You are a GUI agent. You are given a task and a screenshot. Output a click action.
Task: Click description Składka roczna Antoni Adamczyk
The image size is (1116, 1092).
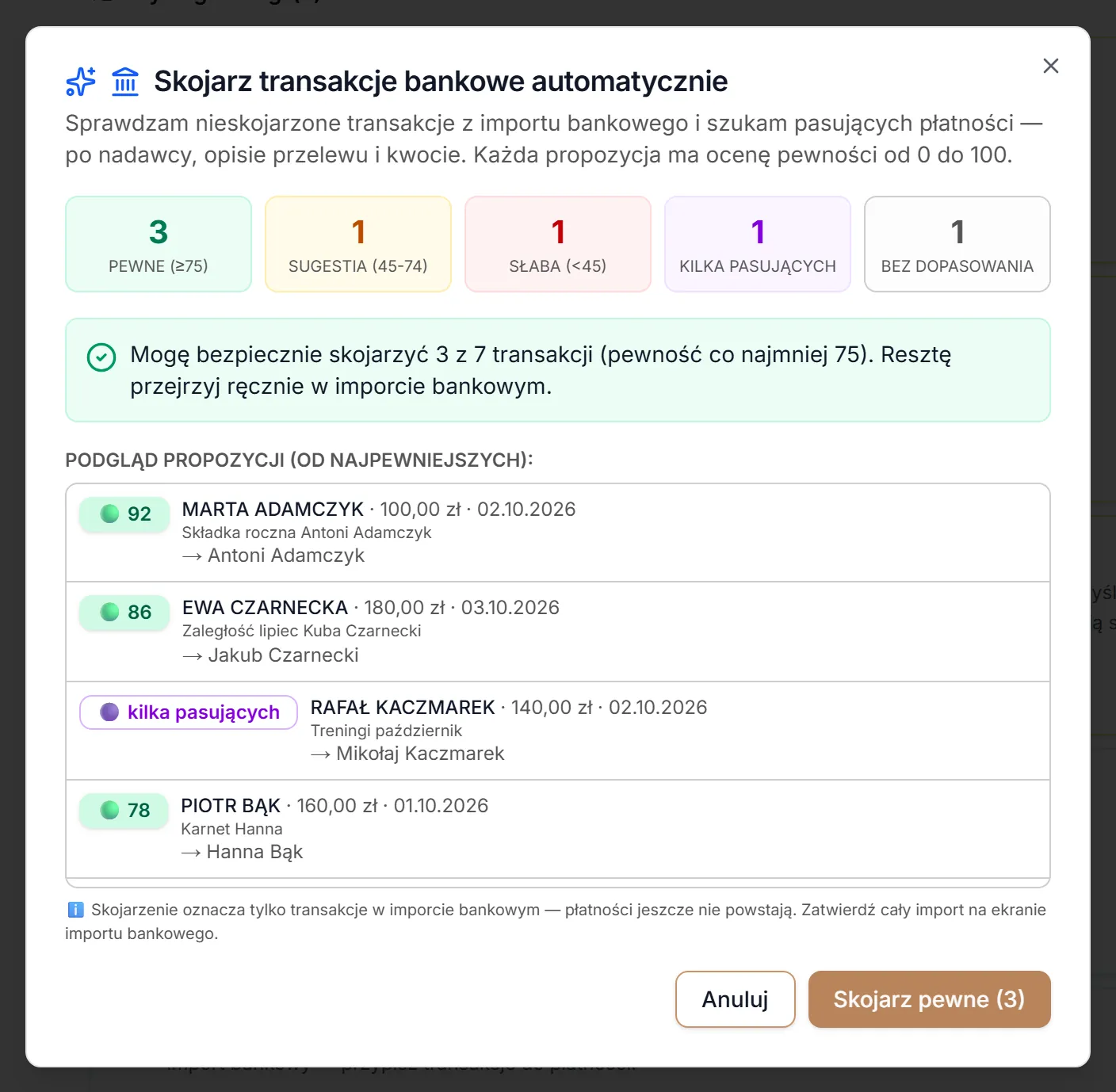click(307, 533)
